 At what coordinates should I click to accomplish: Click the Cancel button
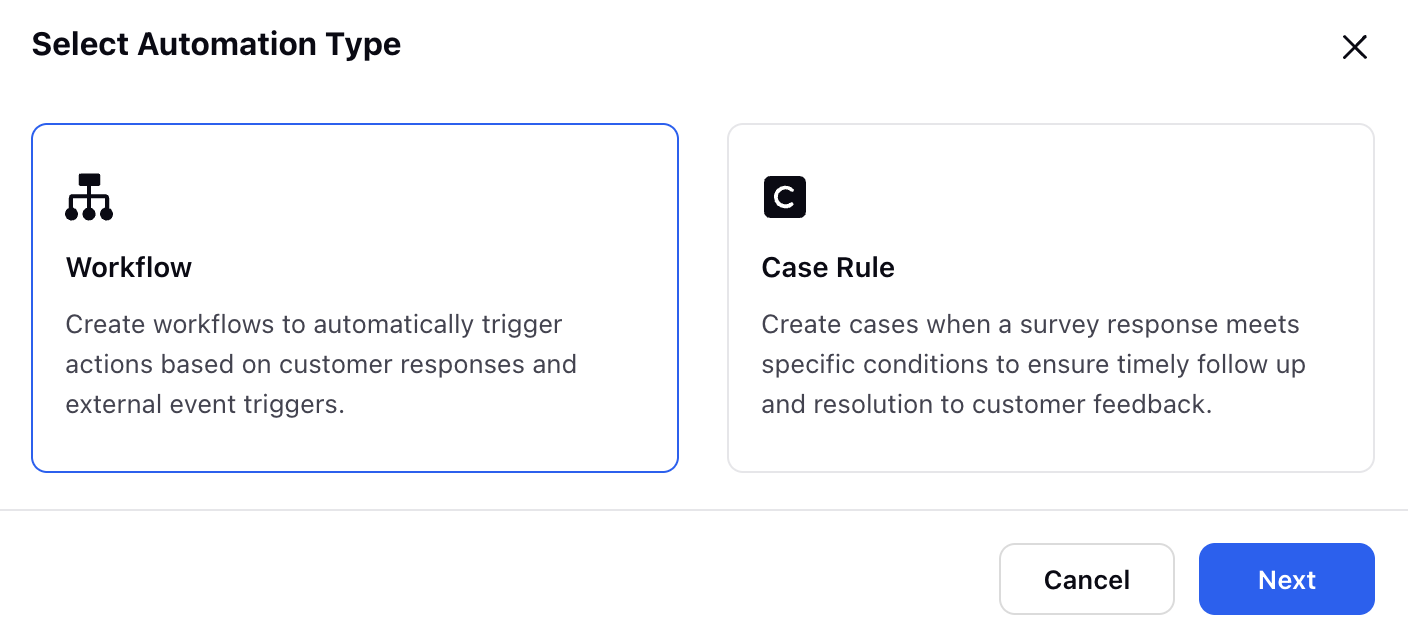[1087, 579]
